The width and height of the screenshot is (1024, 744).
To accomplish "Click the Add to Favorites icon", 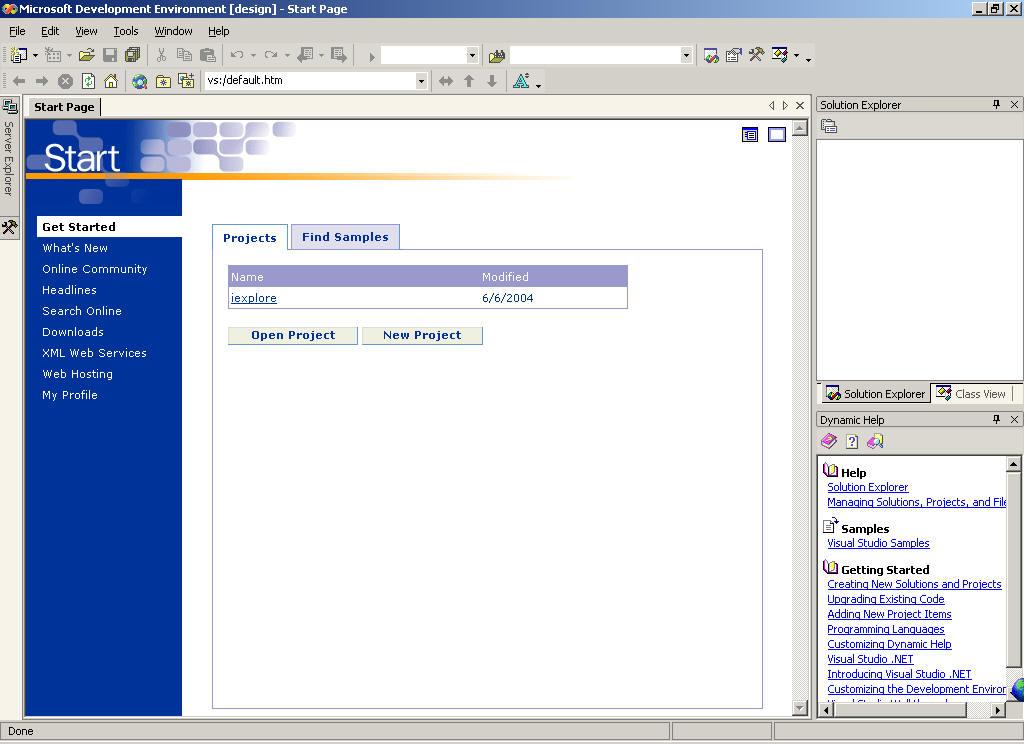I will pos(186,81).
